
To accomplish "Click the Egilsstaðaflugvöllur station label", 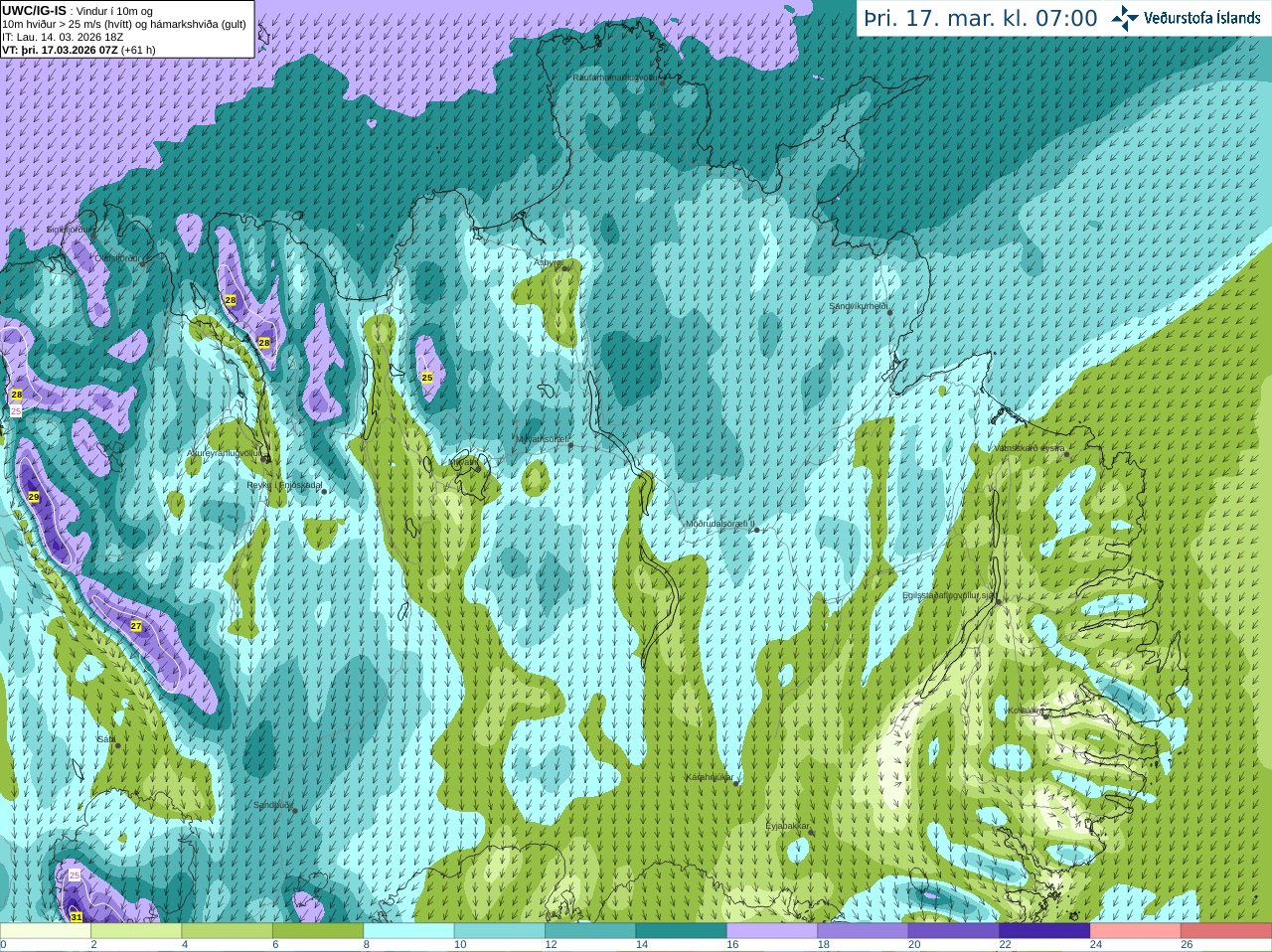I will (948, 595).
